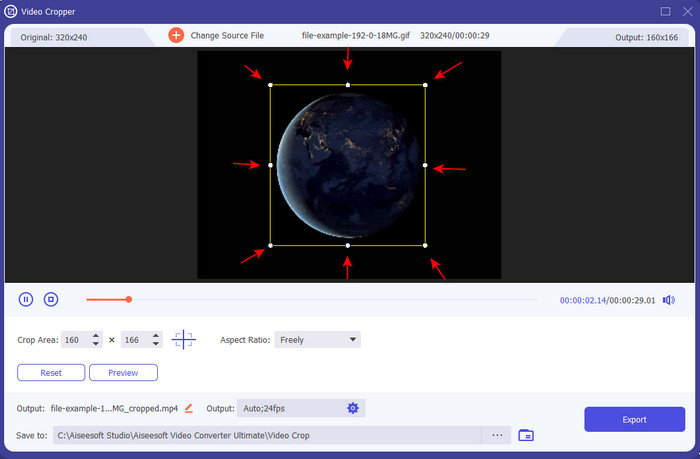Click the Preview button
The height and width of the screenshot is (459, 700).
tap(123, 373)
